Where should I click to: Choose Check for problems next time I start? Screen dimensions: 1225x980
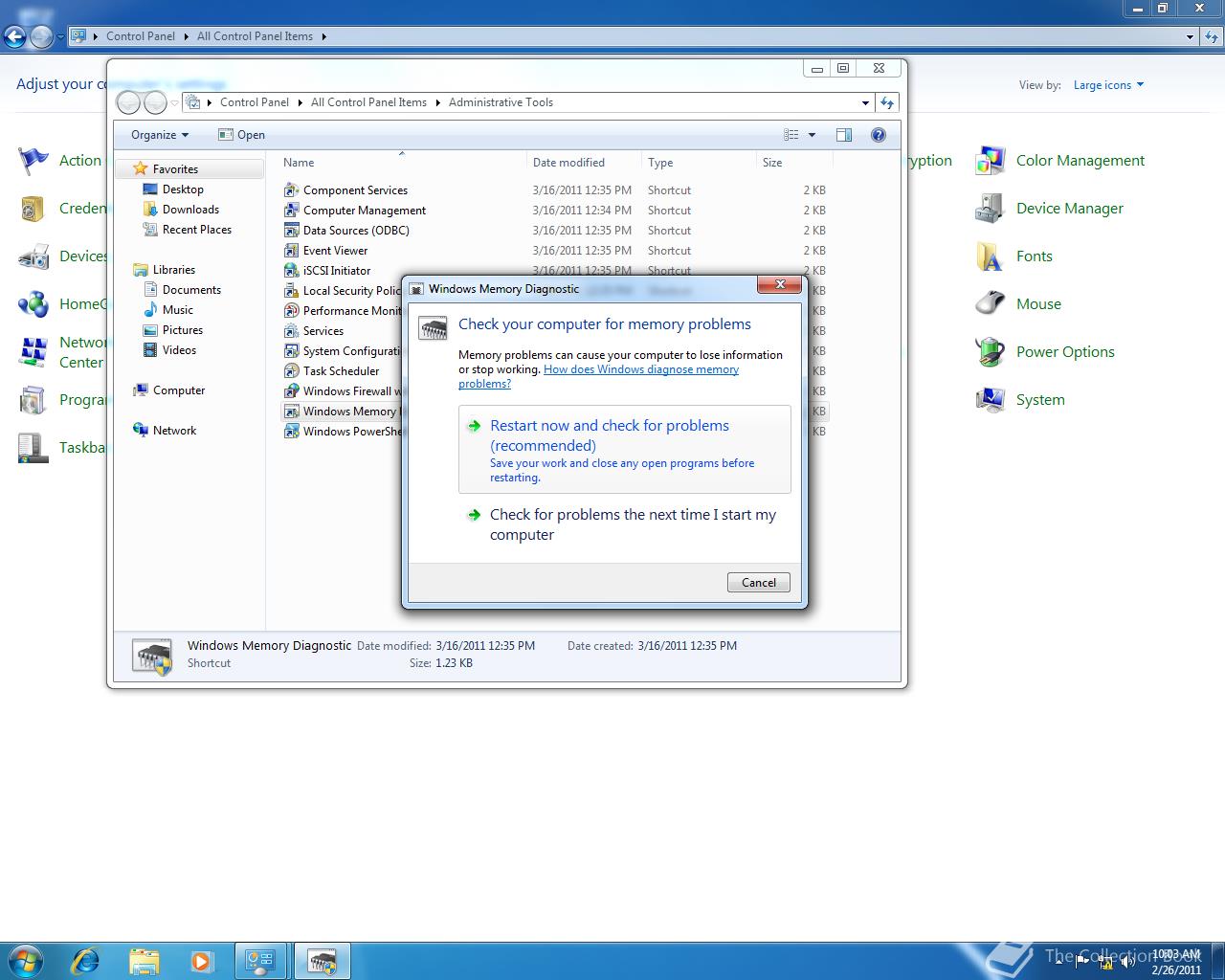(x=625, y=524)
